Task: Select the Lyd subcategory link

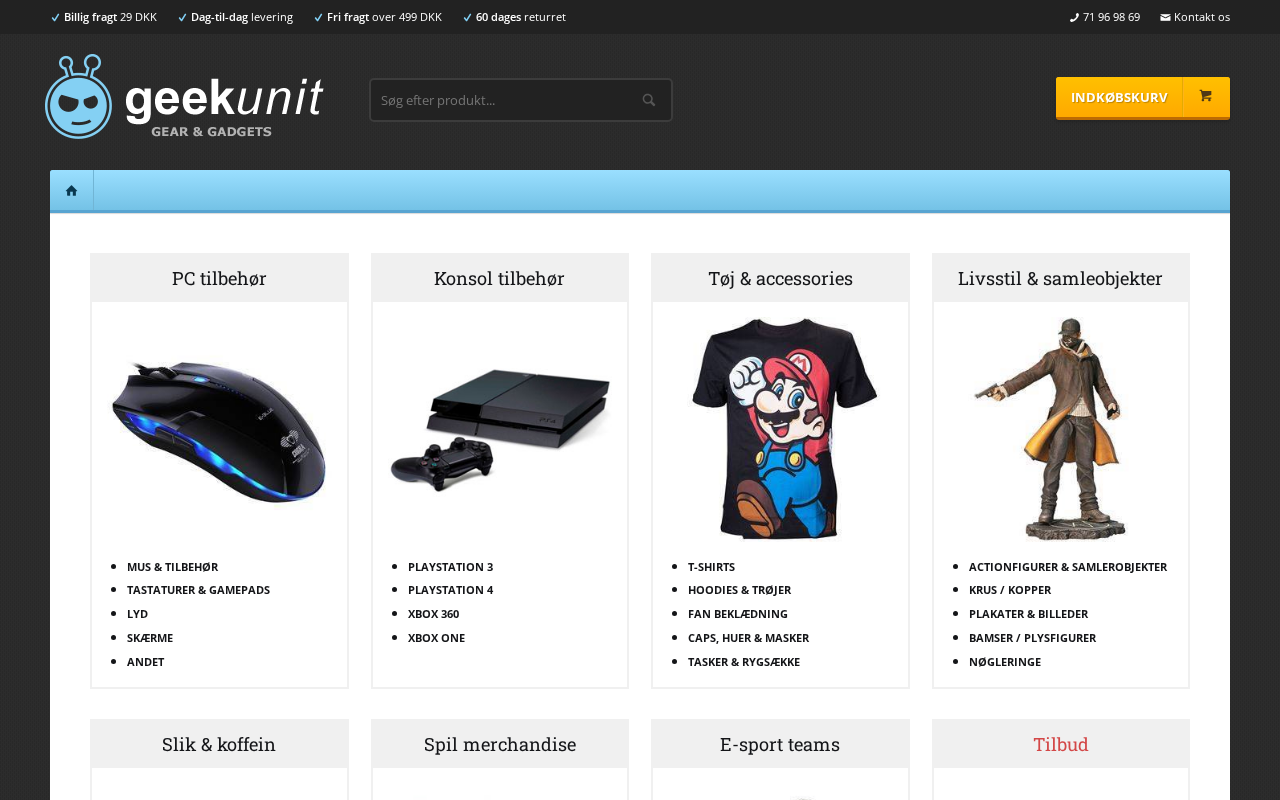Action: (x=137, y=614)
